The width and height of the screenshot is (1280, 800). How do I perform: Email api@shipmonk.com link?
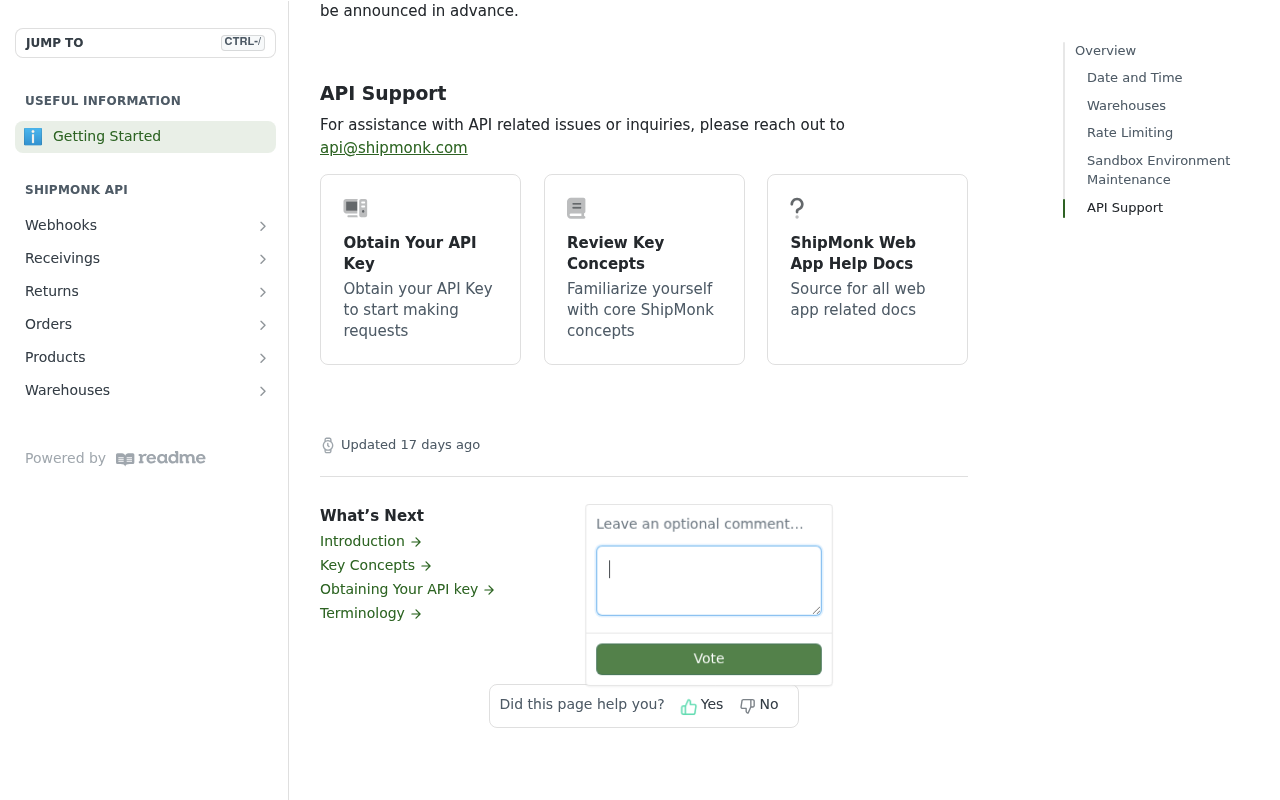tap(394, 148)
